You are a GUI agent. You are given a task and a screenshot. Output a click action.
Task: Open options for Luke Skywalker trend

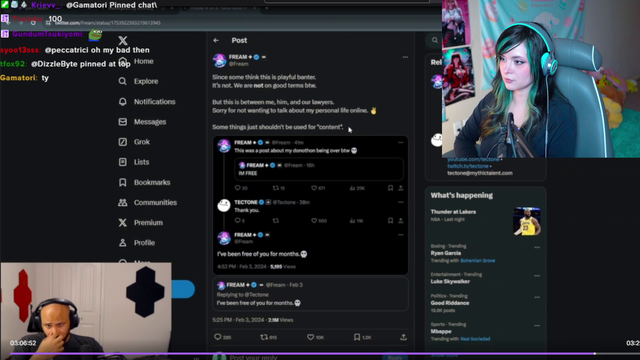point(537,276)
